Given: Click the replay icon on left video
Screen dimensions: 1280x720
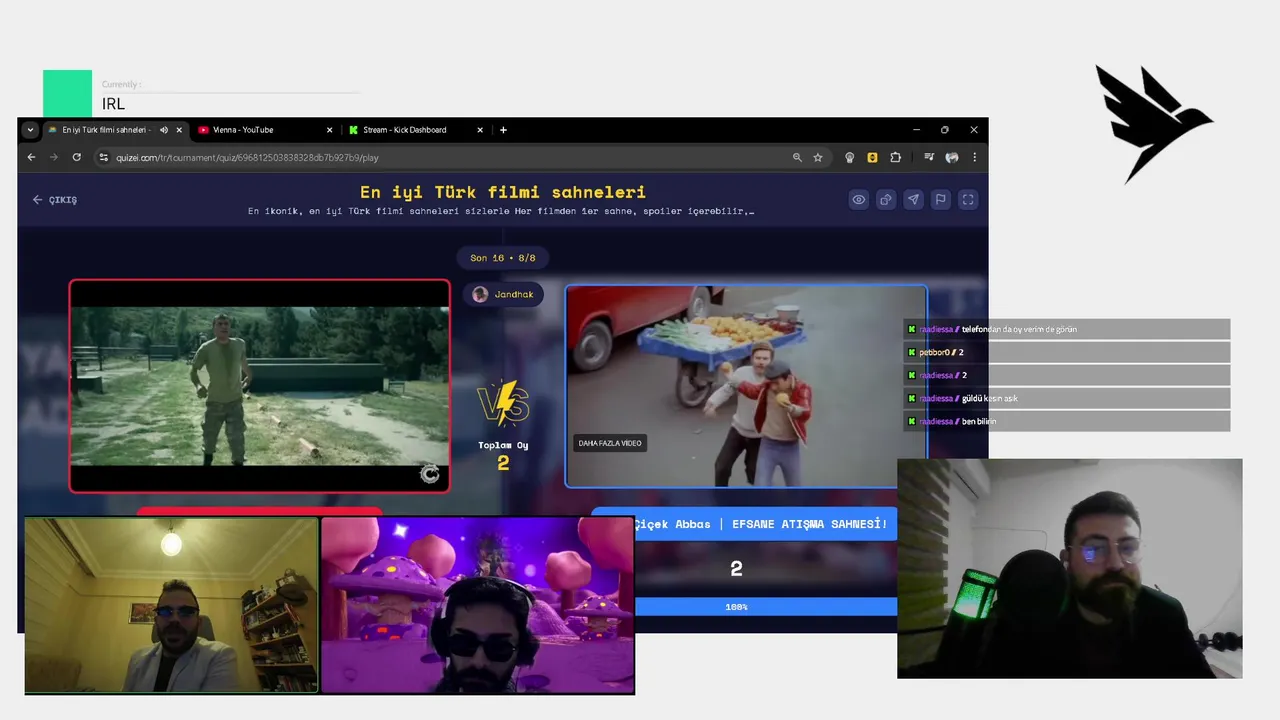Looking at the screenshot, I should coord(430,474).
